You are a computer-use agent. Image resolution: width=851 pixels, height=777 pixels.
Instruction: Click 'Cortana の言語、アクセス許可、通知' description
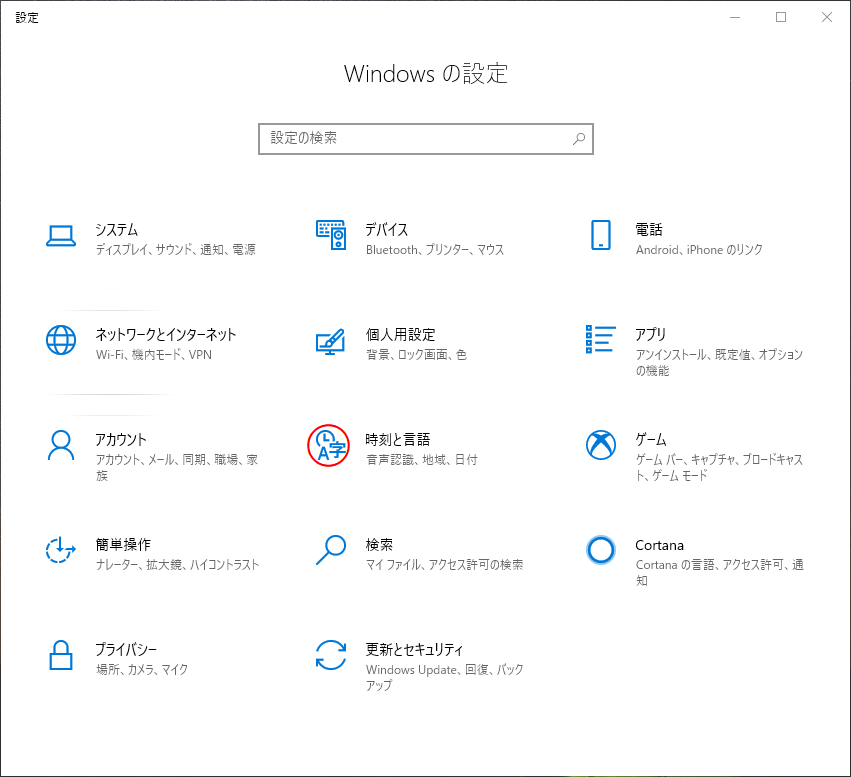[x=720, y=572]
